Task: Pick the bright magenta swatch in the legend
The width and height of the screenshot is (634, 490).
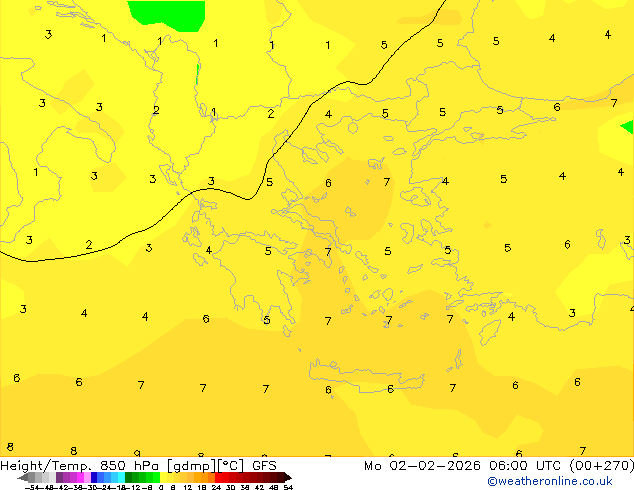Action: (80, 477)
